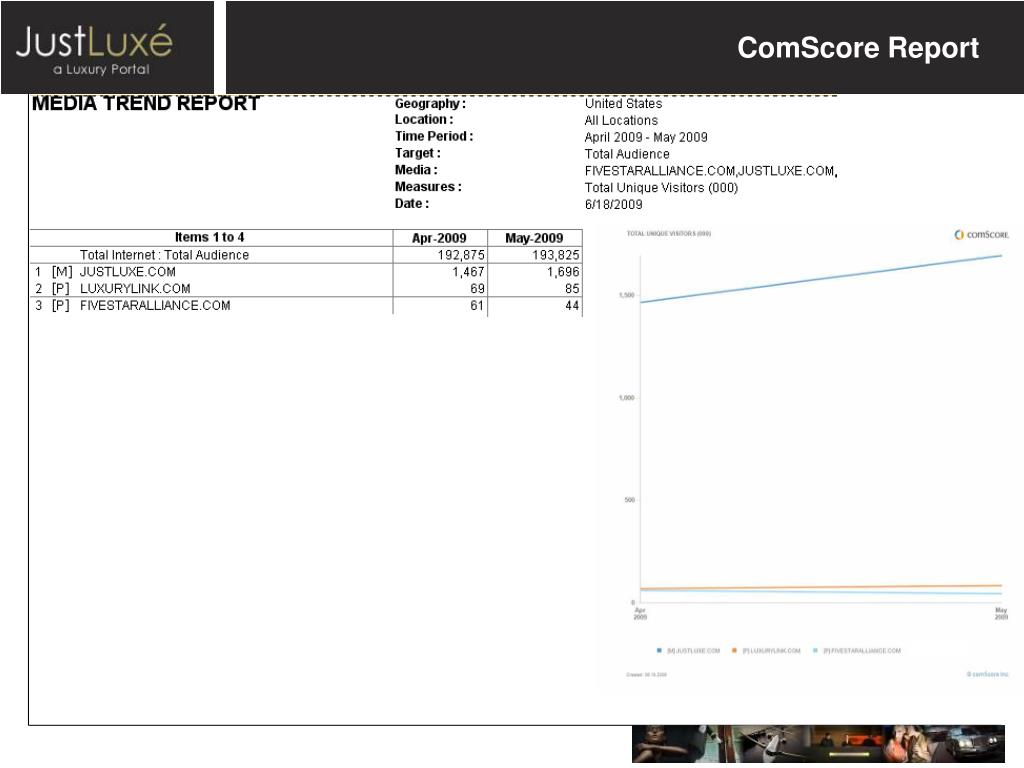
Task: Click the '192,875' Apr-2009 cell
Action: [461, 255]
